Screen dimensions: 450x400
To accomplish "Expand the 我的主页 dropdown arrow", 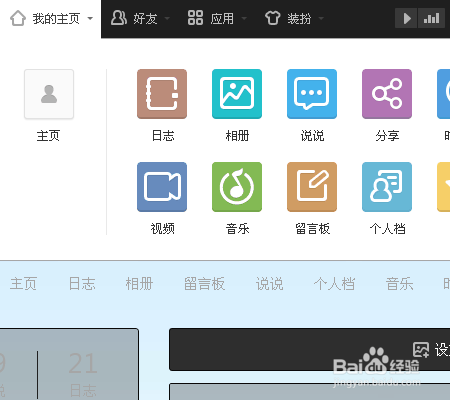I will [x=90, y=19].
